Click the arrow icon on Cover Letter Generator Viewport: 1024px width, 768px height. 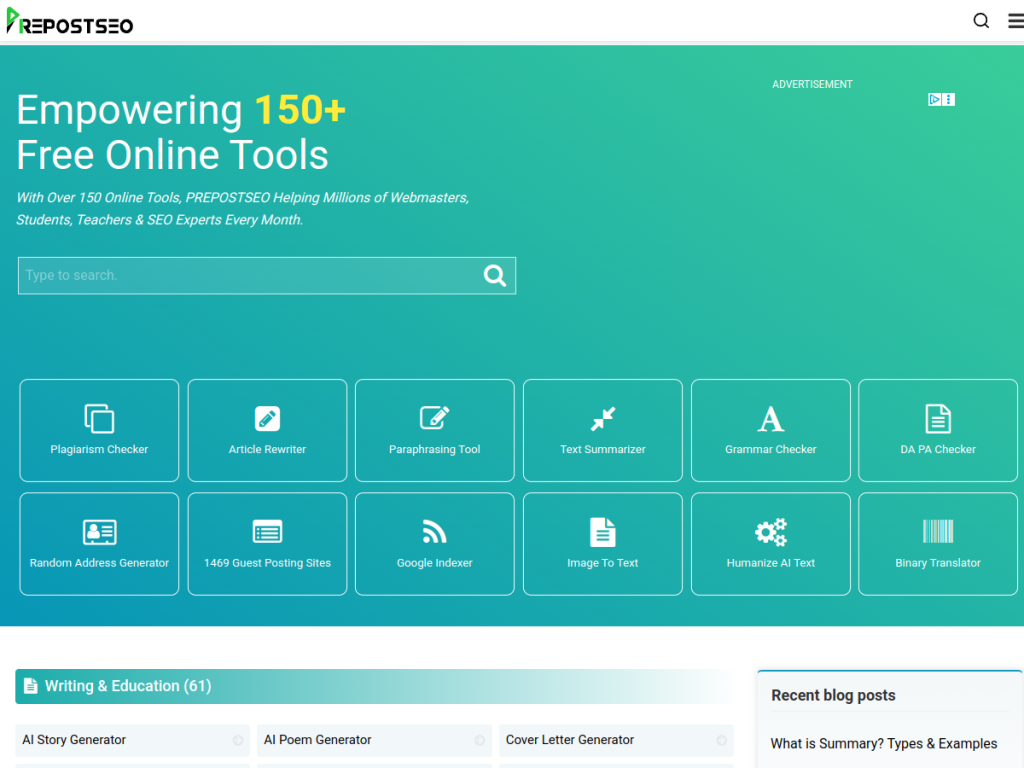coord(722,740)
